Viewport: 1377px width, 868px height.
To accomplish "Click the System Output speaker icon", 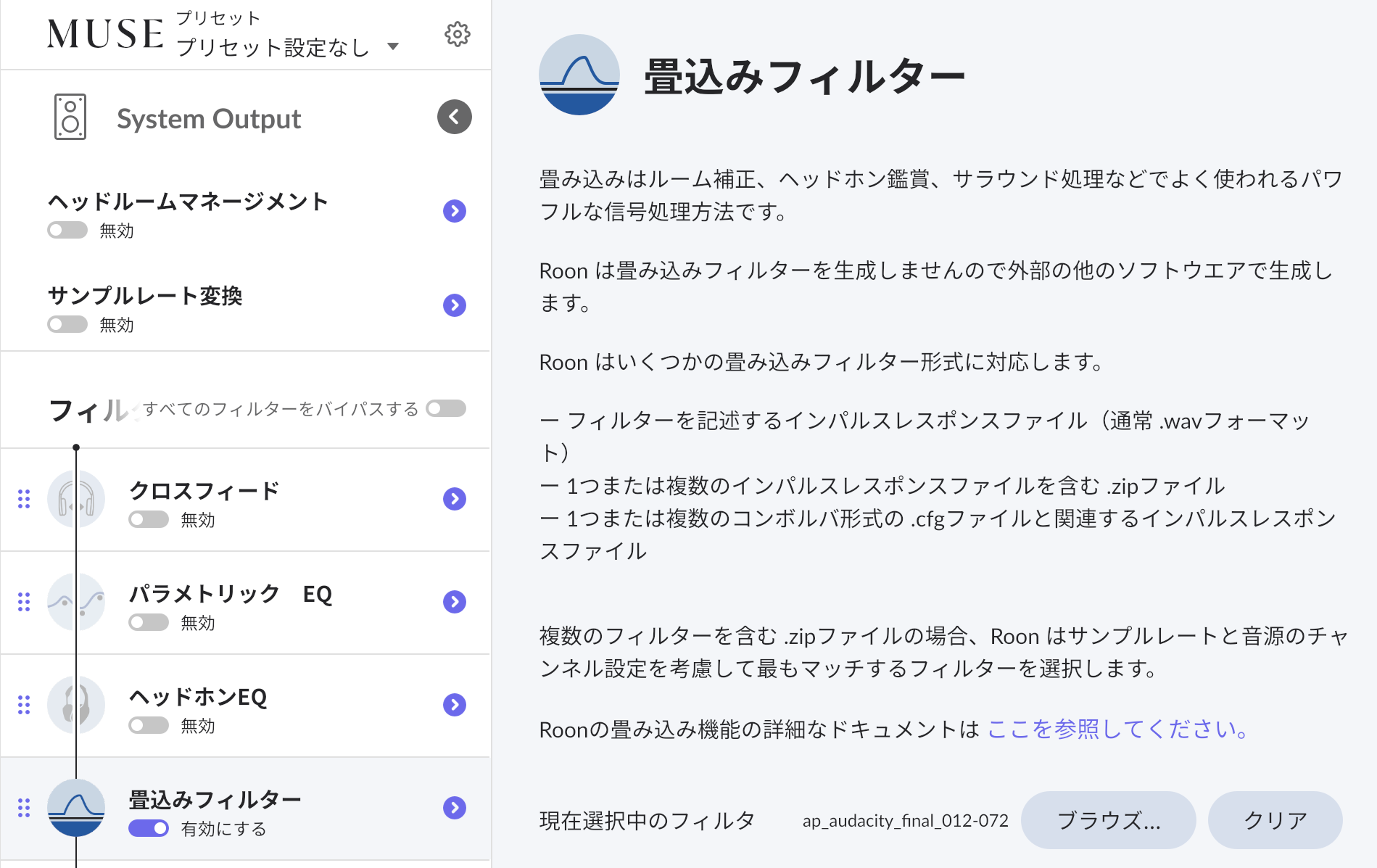I will click(70, 117).
